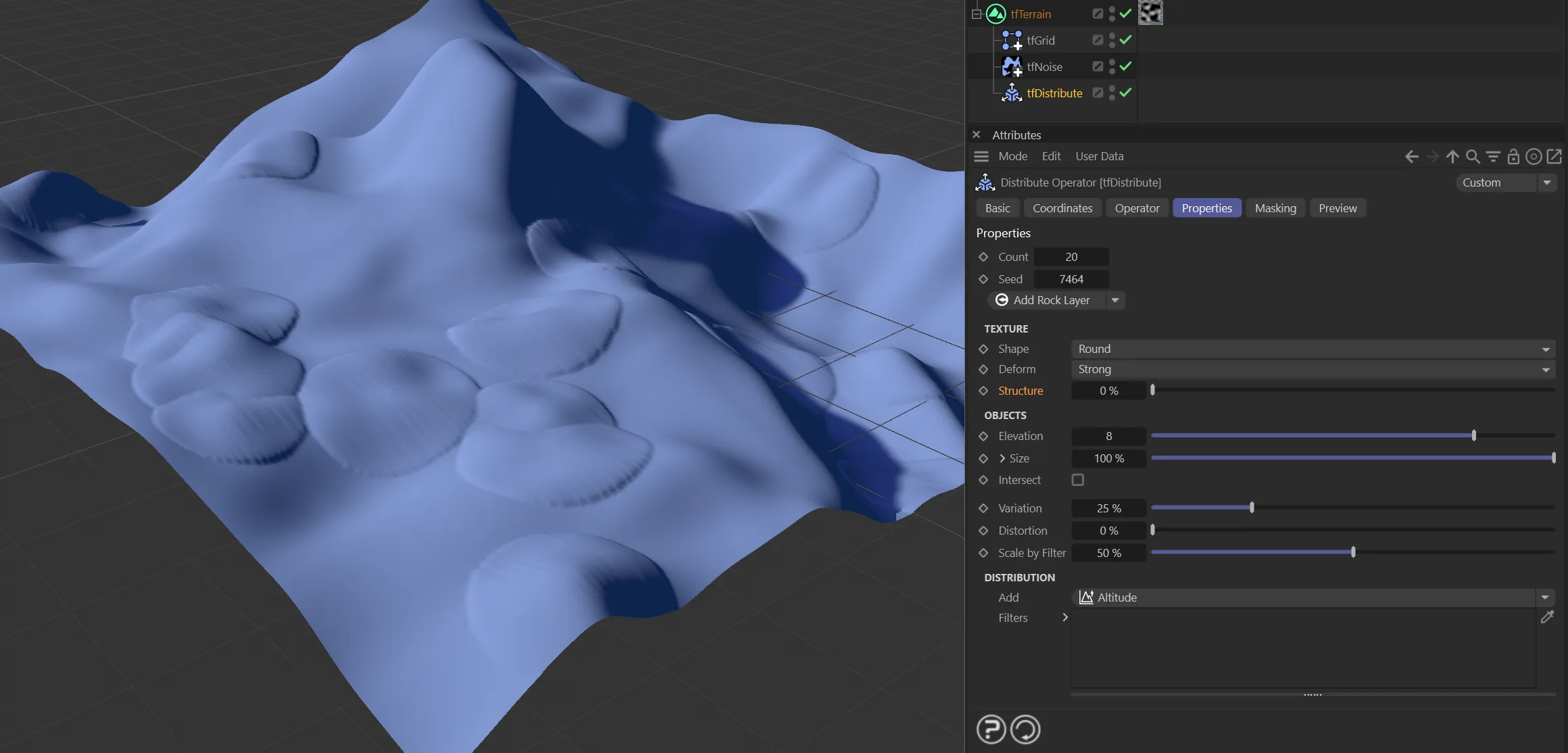Viewport: 1568px width, 753px height.
Task: Click the eyedropper icon beside Filters
Action: [1547, 616]
